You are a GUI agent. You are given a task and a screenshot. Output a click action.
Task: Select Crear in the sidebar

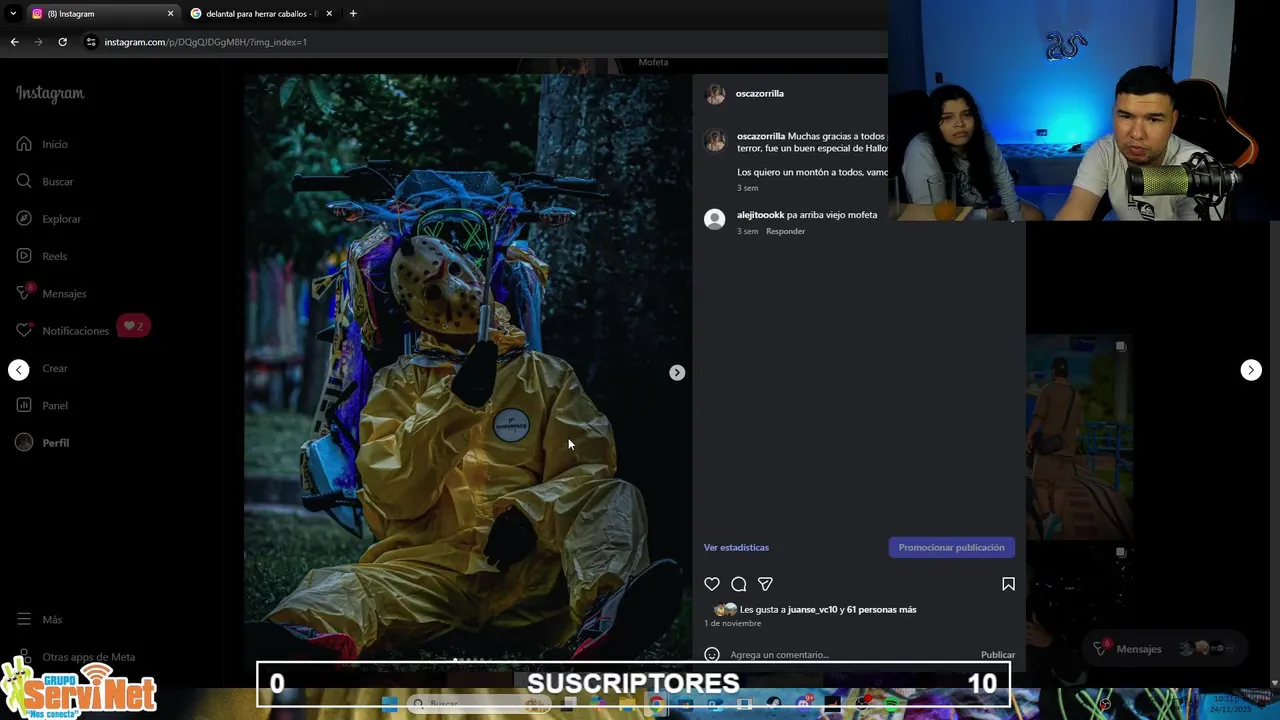[x=55, y=368]
